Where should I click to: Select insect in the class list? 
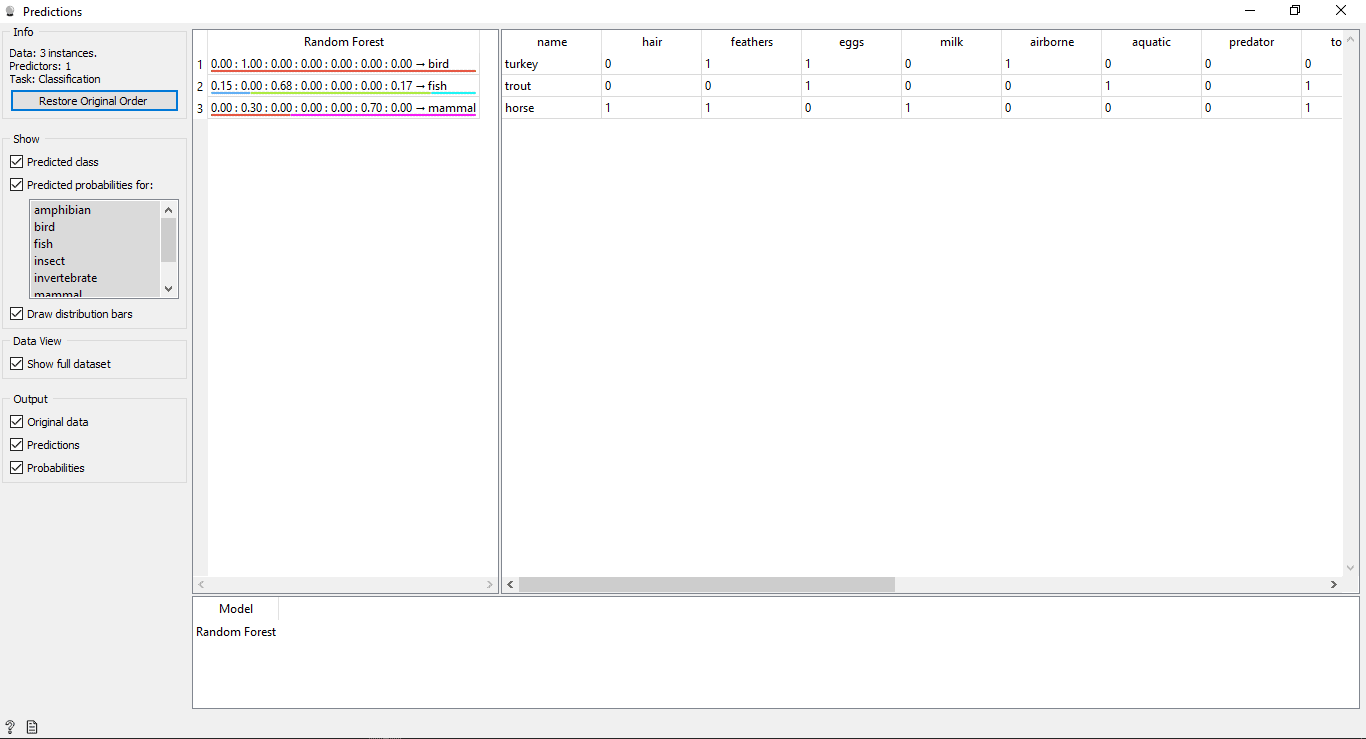point(49,261)
